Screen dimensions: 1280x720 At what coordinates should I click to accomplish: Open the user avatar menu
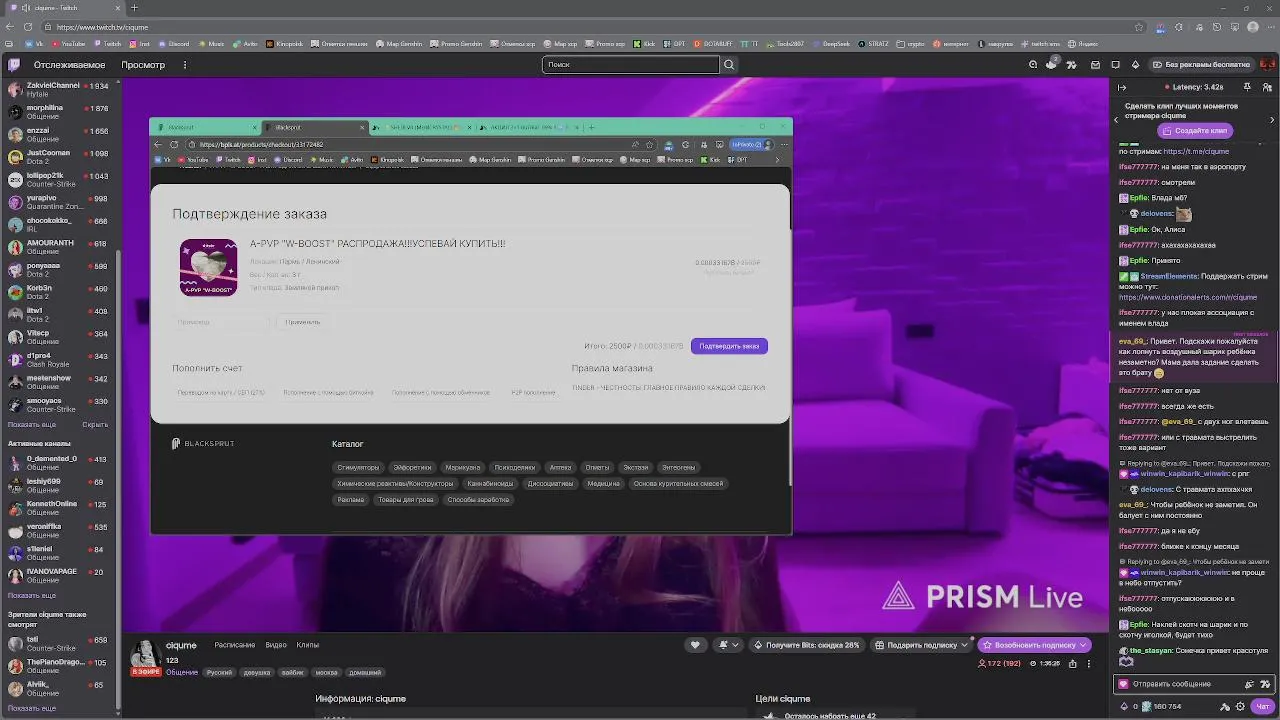point(1268,65)
